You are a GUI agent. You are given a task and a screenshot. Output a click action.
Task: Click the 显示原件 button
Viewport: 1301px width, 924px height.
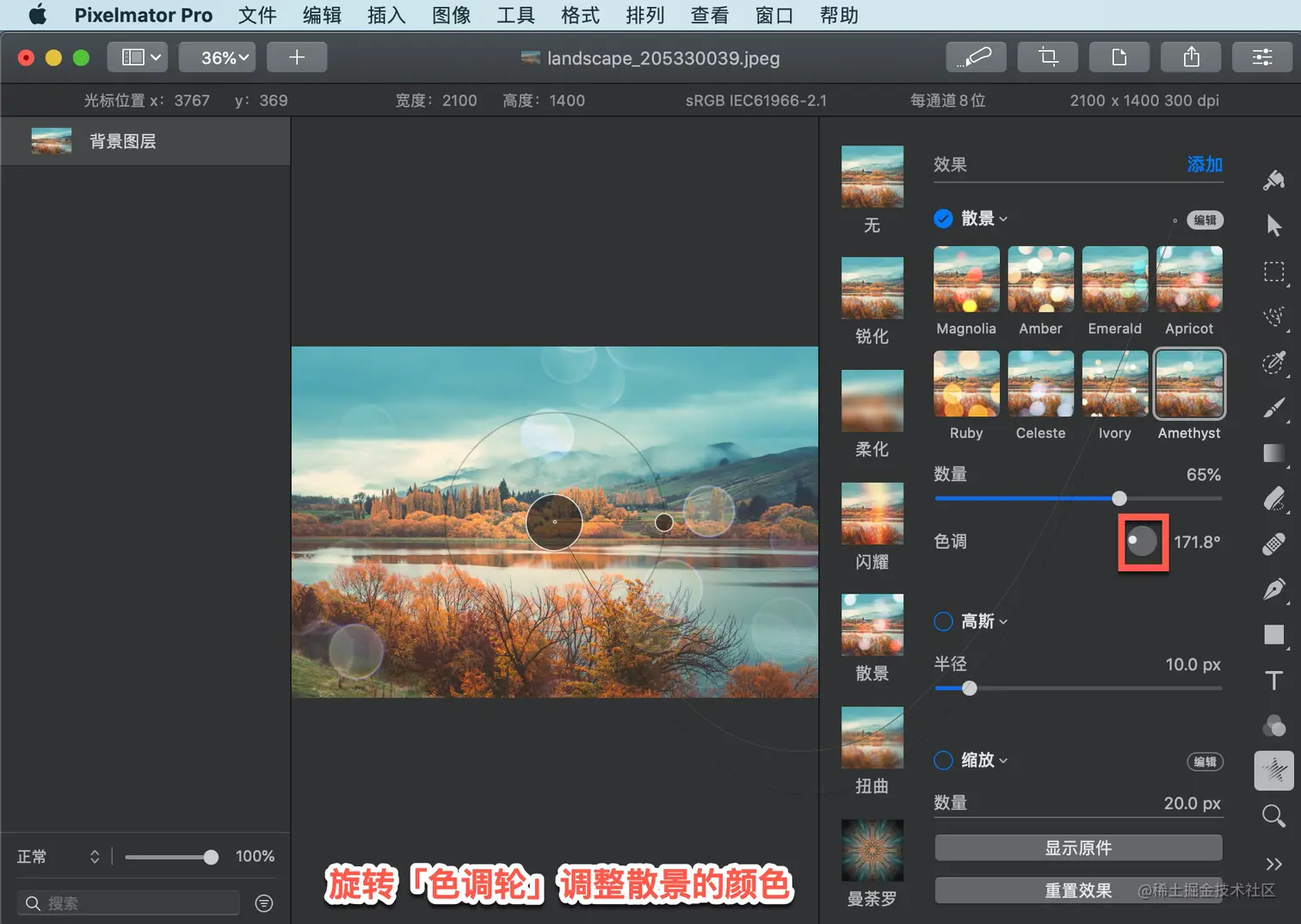[x=1078, y=848]
